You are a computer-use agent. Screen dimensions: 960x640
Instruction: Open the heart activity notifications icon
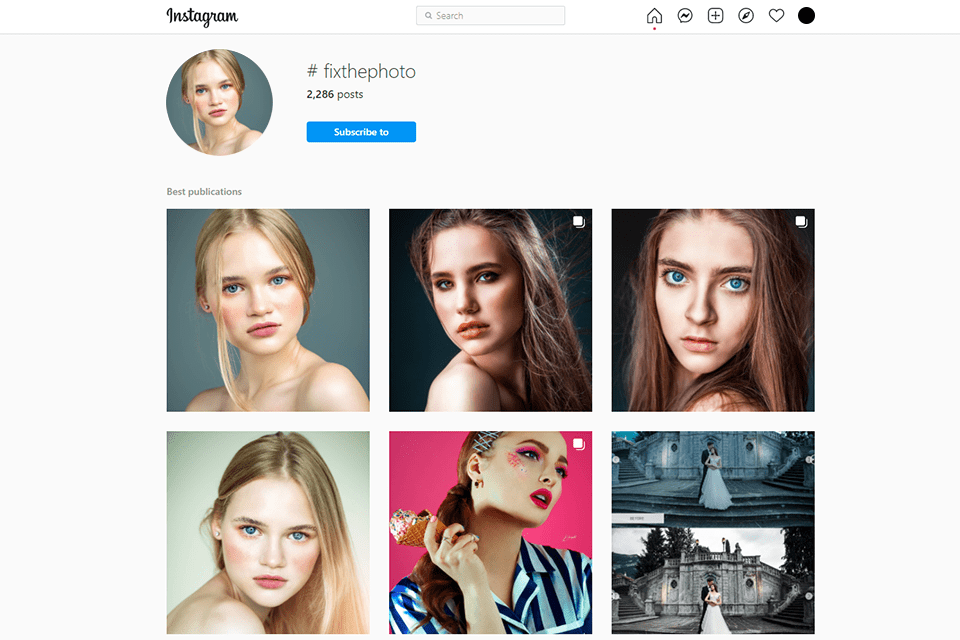pyautogui.click(x=776, y=15)
